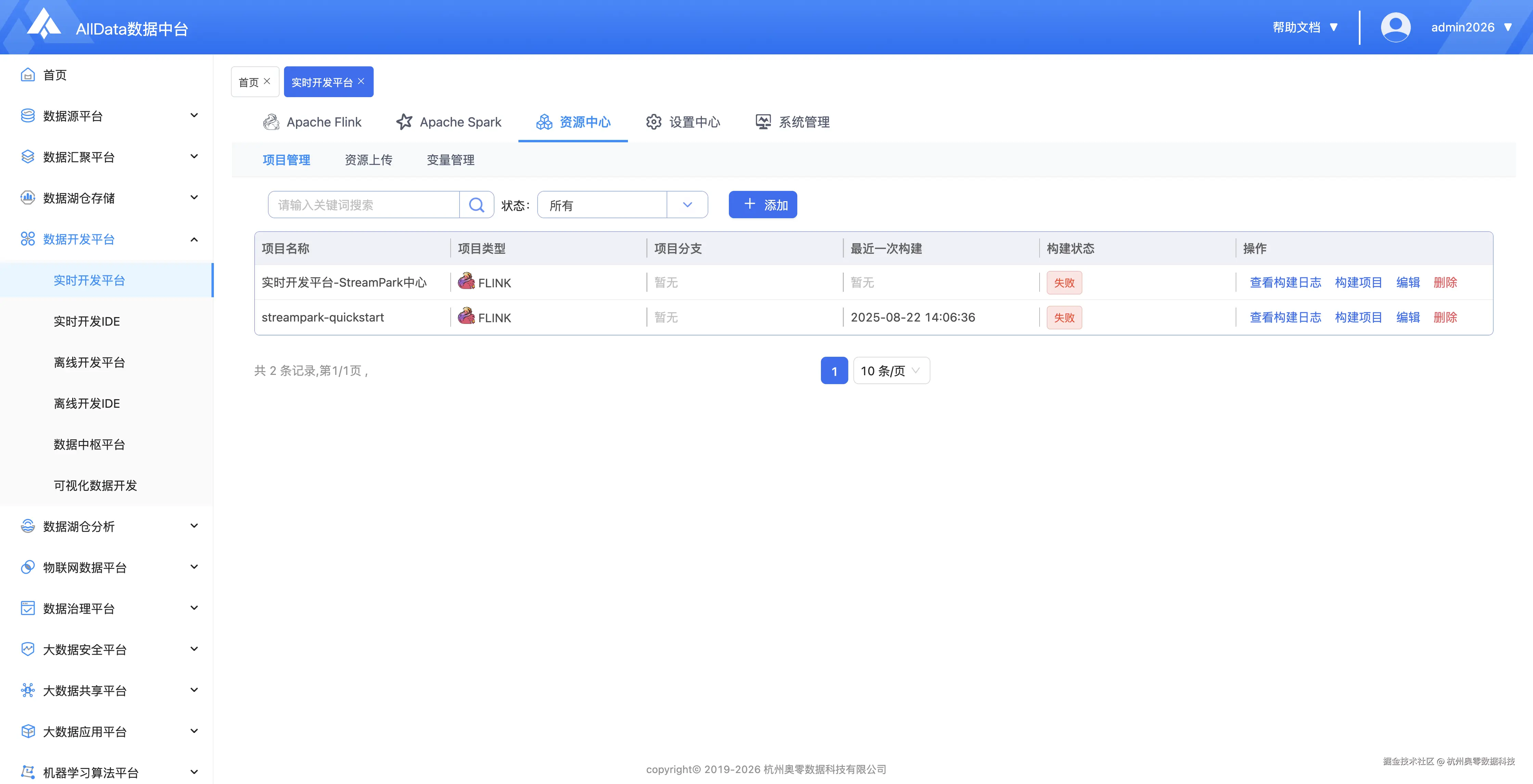View build log for the StreamPark中心 project
Image resolution: width=1533 pixels, height=784 pixels.
click(1286, 283)
